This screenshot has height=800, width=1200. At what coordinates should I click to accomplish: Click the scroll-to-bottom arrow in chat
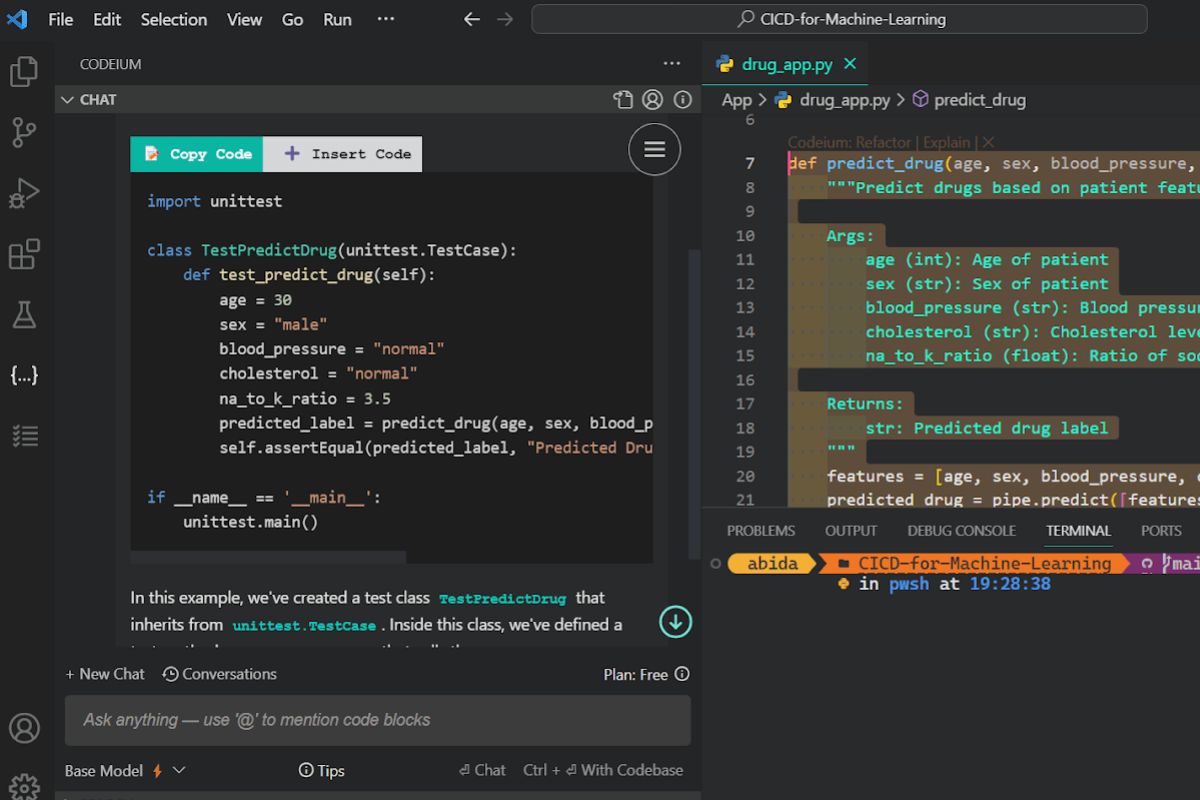(x=675, y=622)
